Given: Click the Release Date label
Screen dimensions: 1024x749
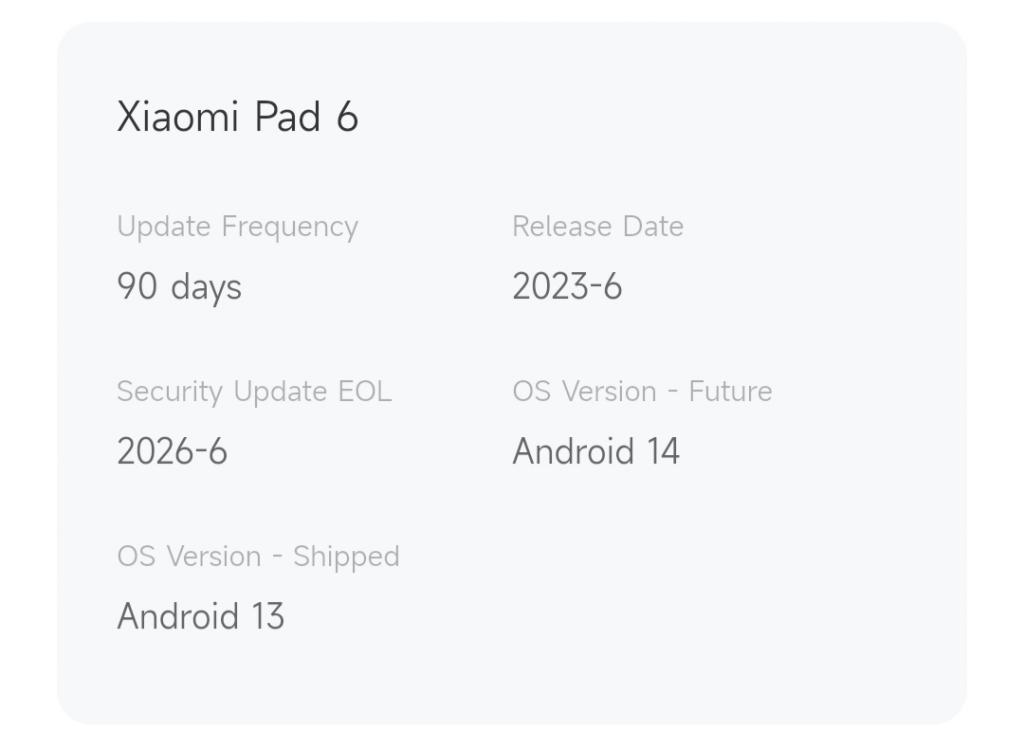Looking at the screenshot, I should (597, 227).
